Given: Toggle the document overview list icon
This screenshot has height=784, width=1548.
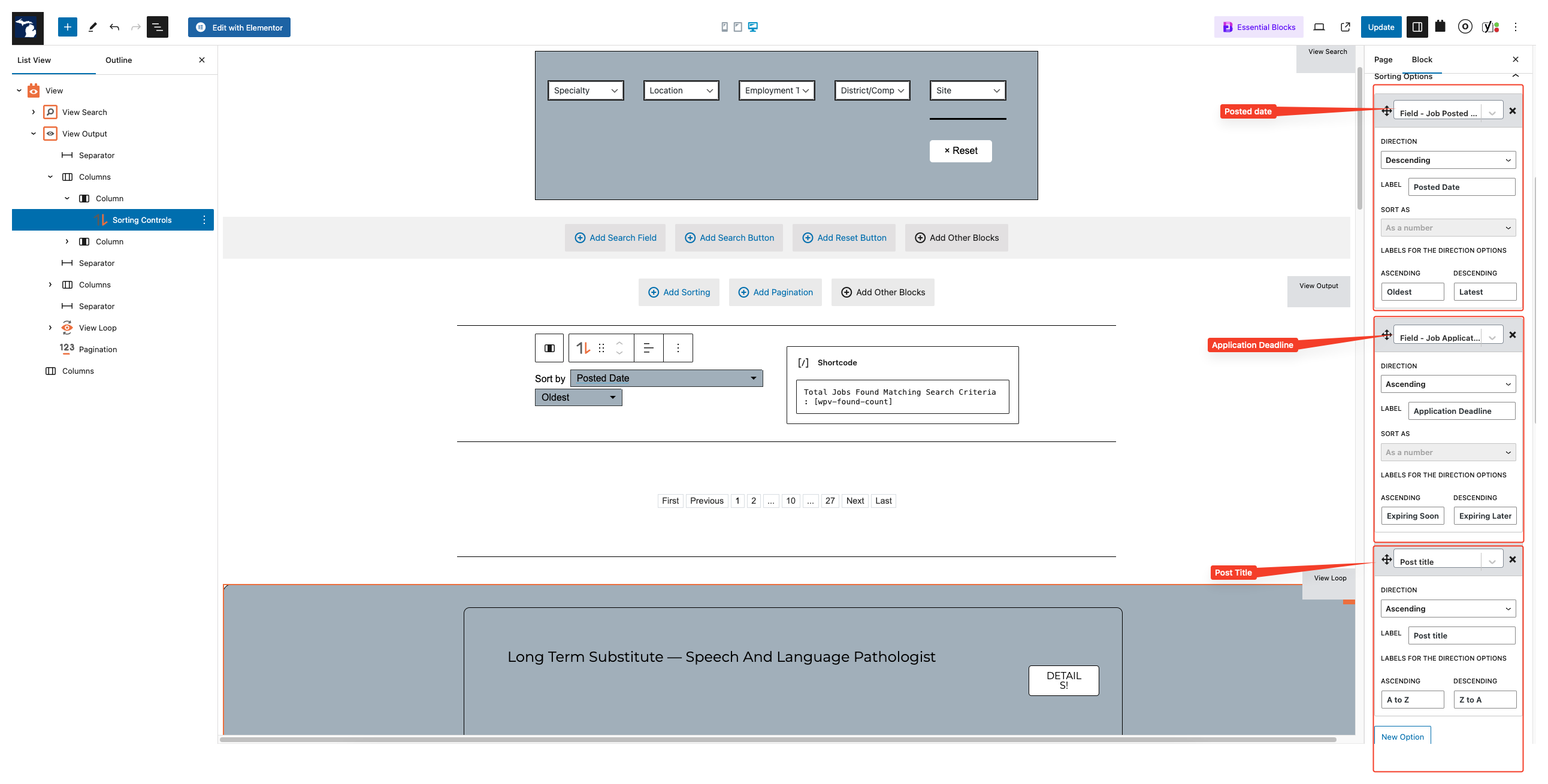Looking at the screenshot, I should coord(157,27).
